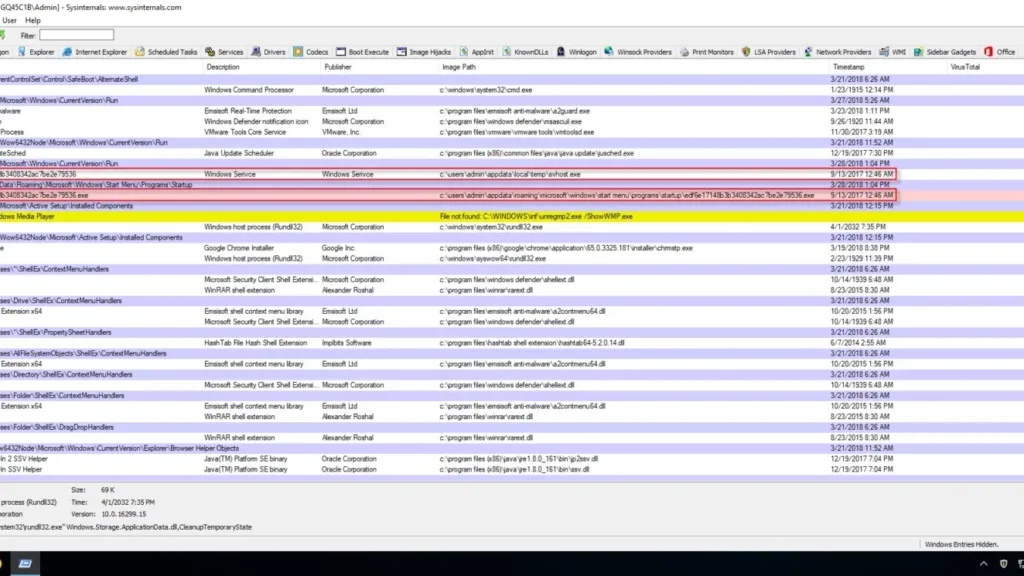This screenshot has width=1024, height=576.
Task: Switch to the Internet Explorer tab
Action: click(x=95, y=52)
